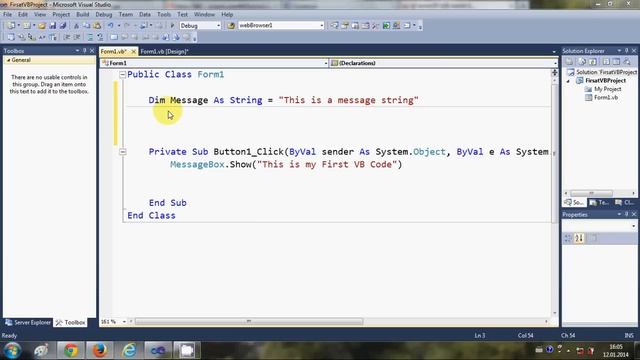Click the New Project toolbar icon

(11, 26)
